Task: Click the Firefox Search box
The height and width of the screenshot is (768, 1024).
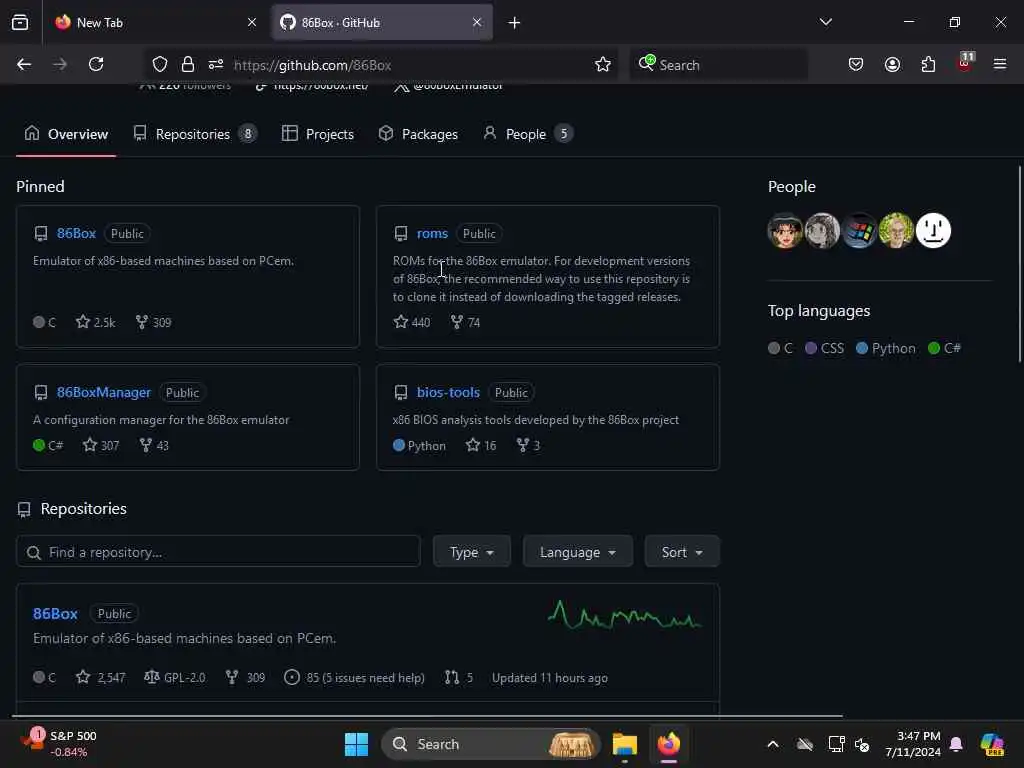Action: (718, 65)
